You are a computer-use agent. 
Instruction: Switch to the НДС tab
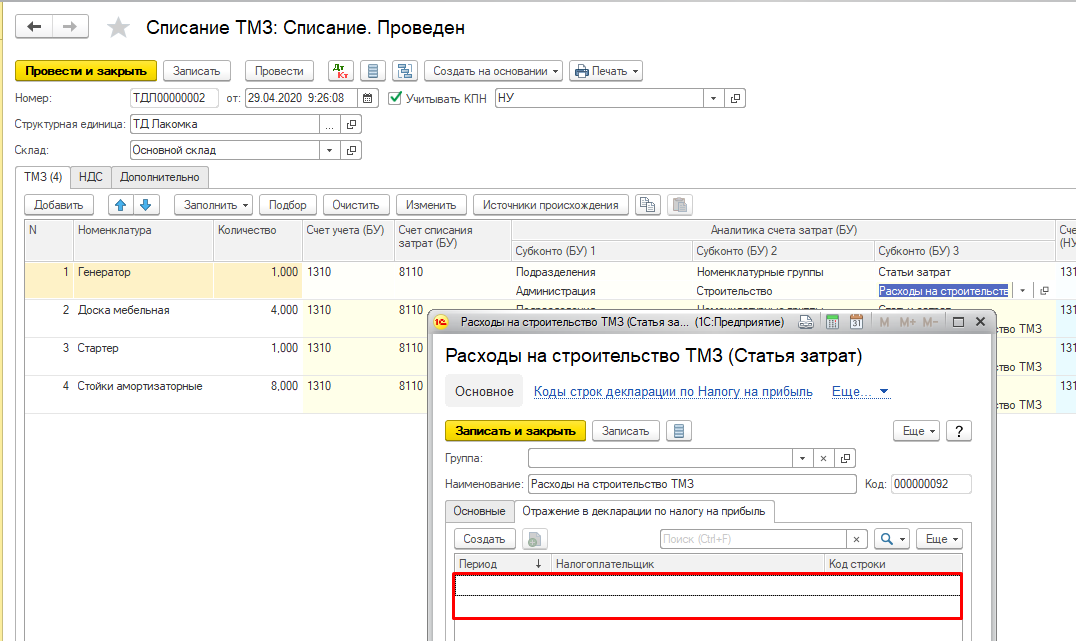pyautogui.click(x=91, y=177)
